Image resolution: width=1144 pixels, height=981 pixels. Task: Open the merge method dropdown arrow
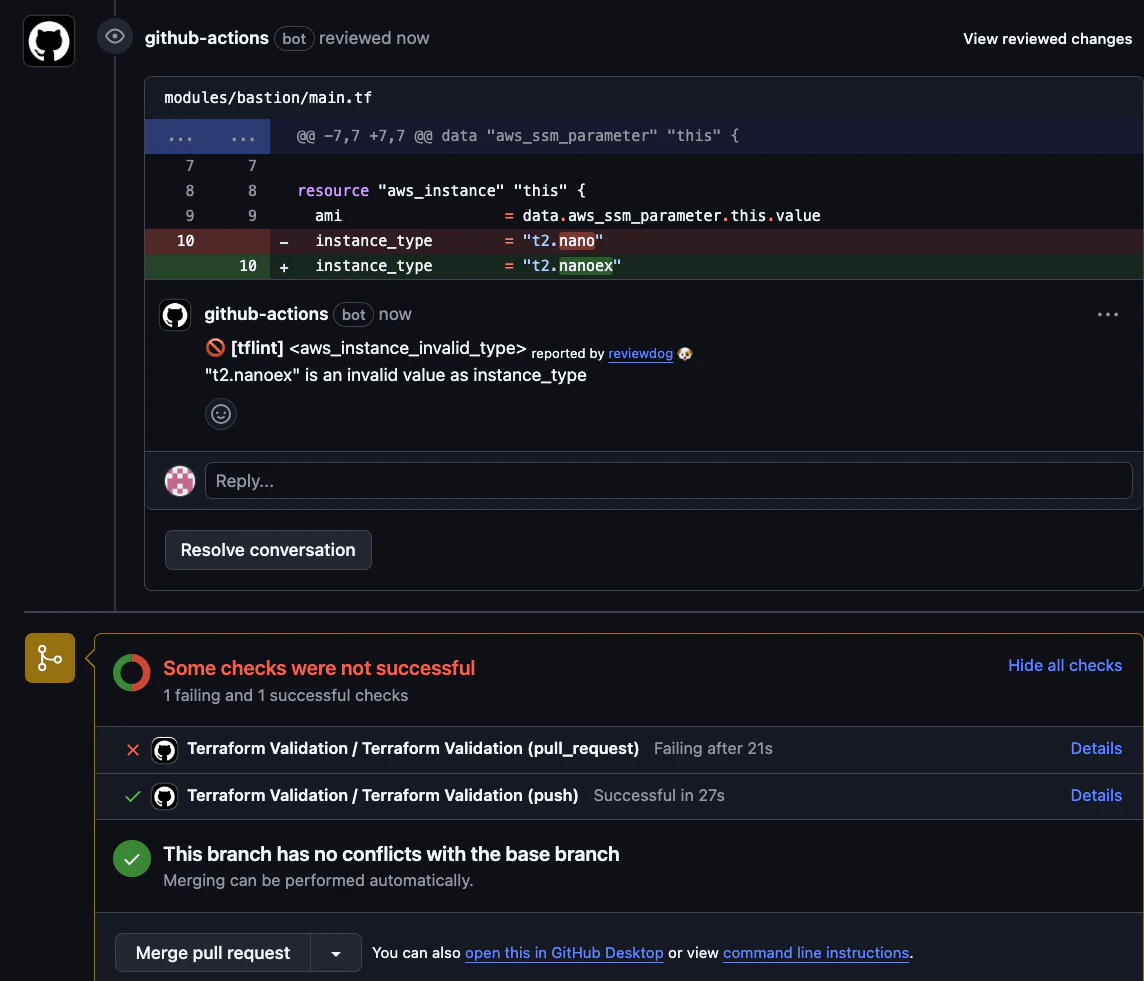(336, 953)
